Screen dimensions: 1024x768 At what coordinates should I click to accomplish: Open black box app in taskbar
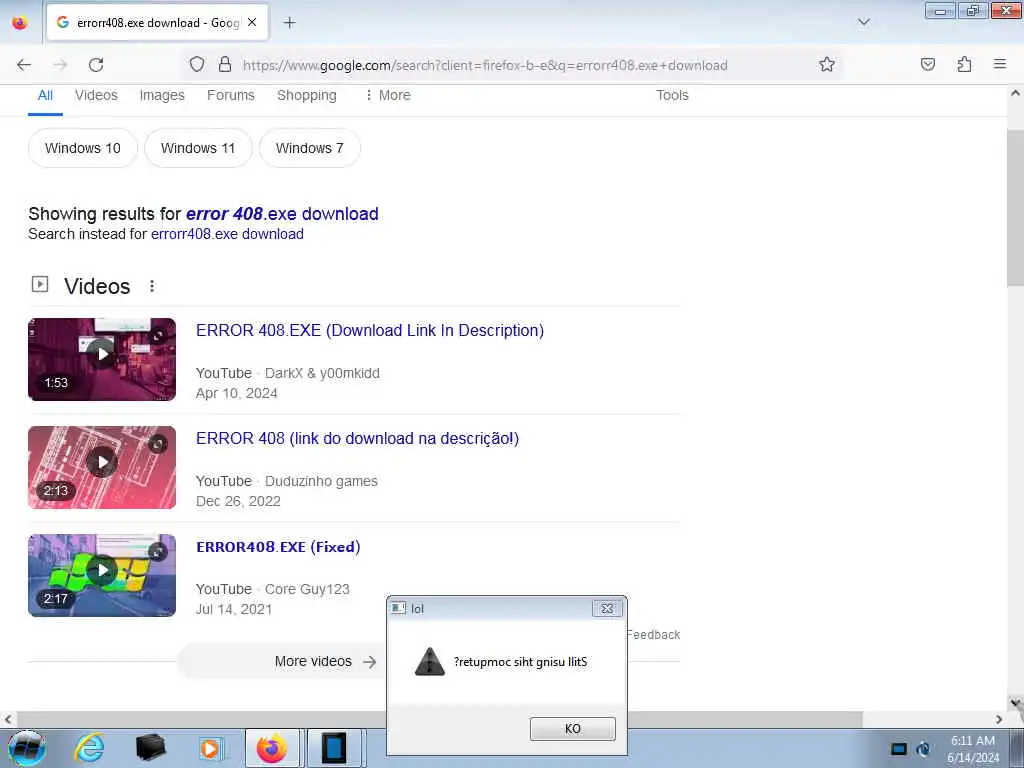pyautogui.click(x=150, y=748)
